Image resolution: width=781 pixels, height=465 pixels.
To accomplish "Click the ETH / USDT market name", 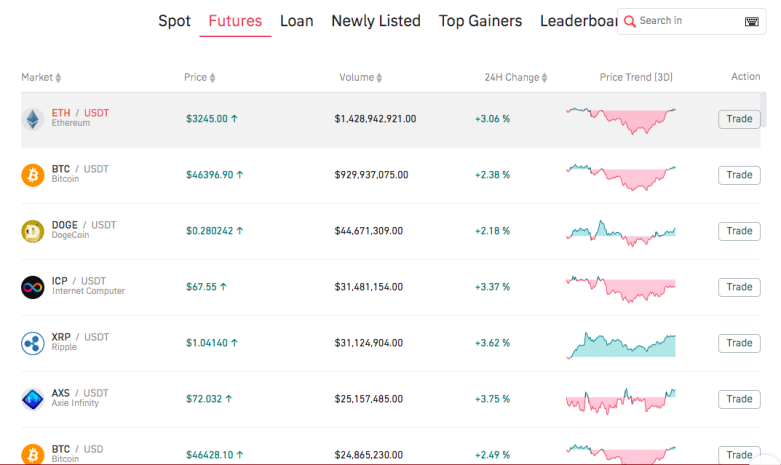I will [80, 113].
